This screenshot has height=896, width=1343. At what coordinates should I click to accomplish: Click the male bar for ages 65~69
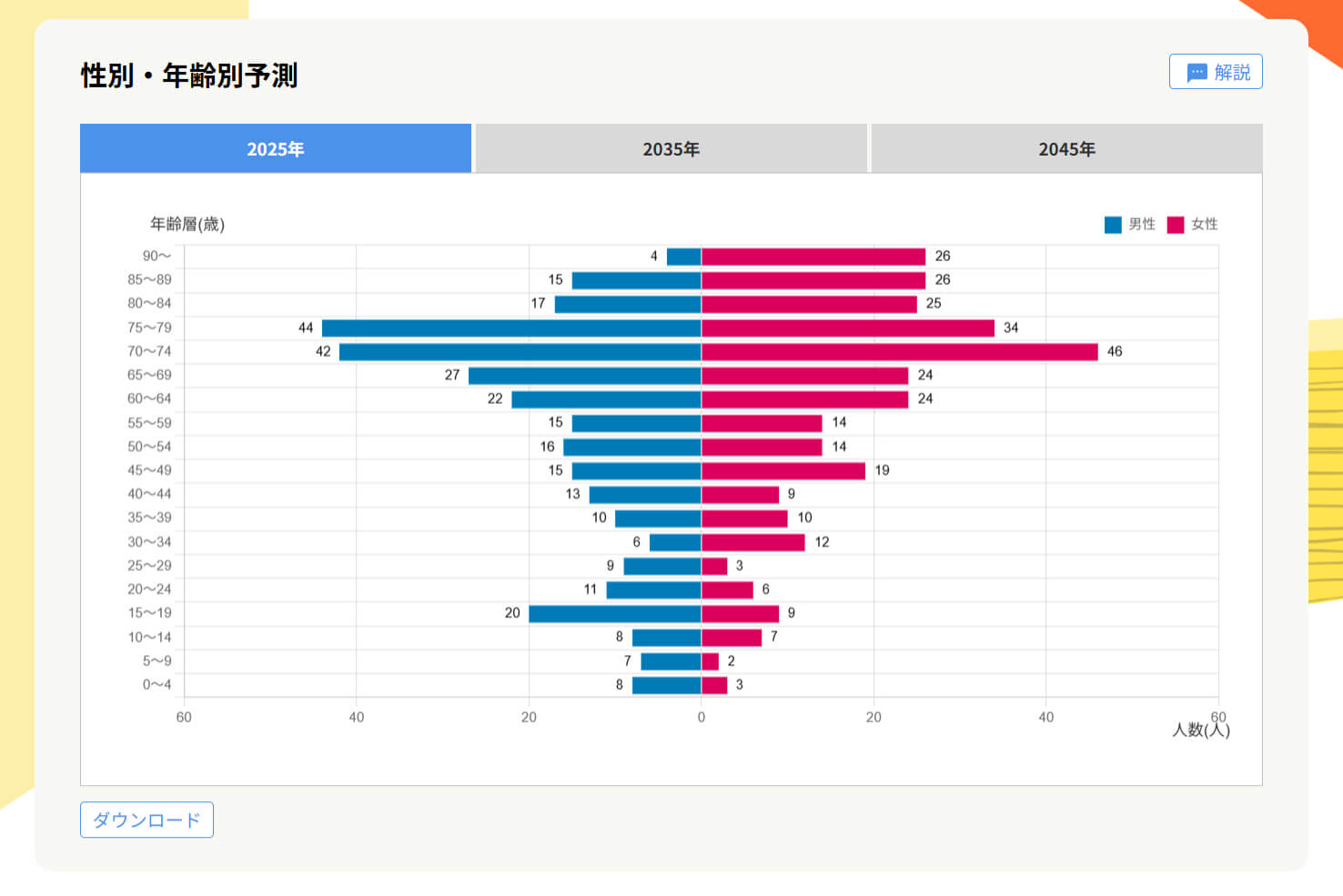[584, 376]
